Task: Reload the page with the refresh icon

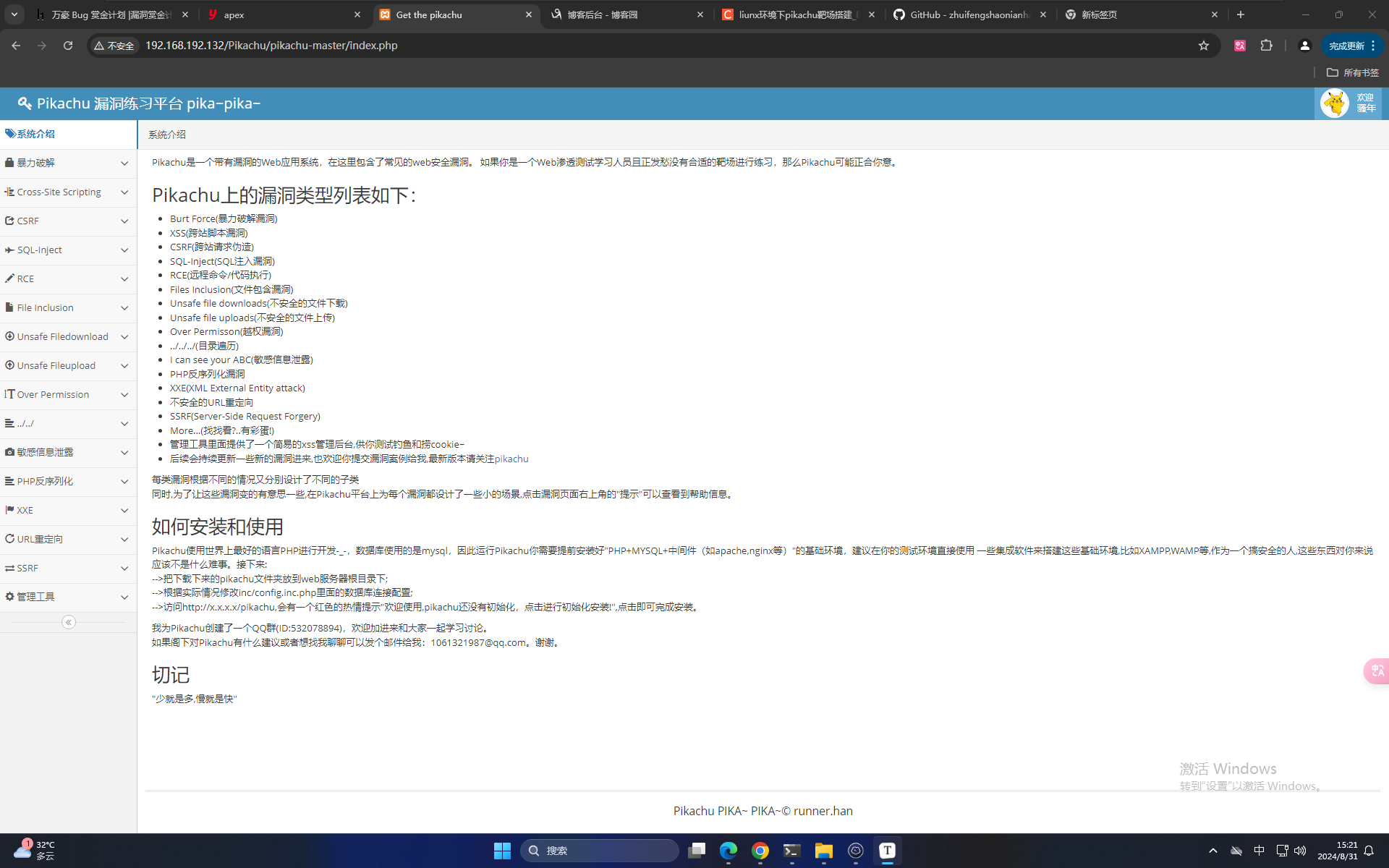Action: (68, 46)
